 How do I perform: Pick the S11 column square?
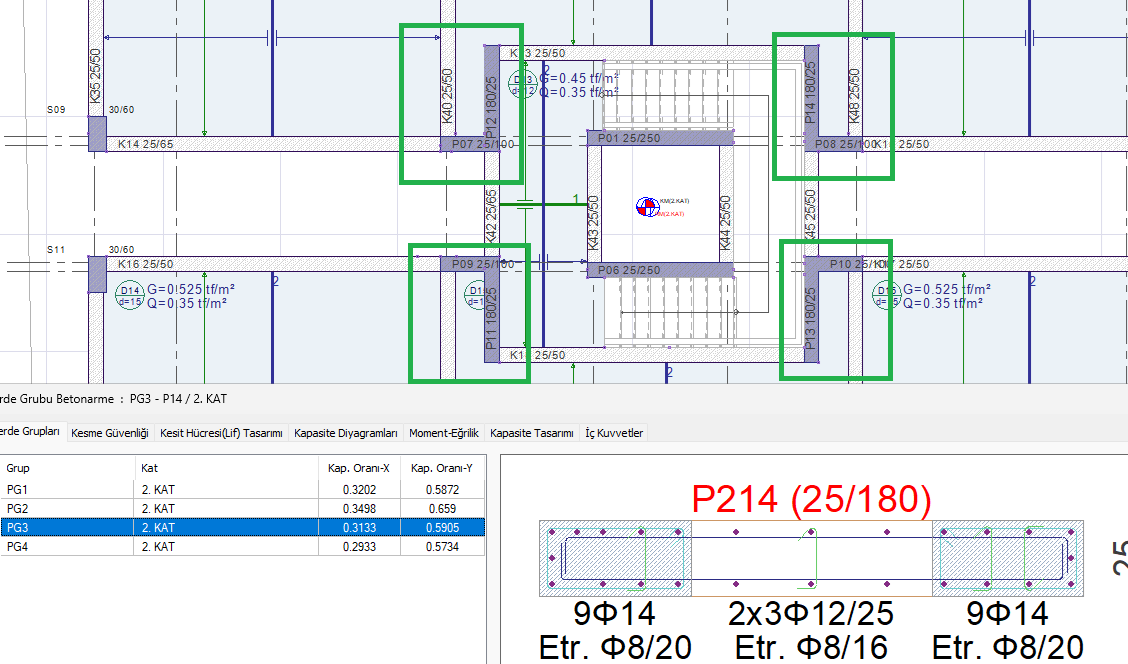[97, 273]
